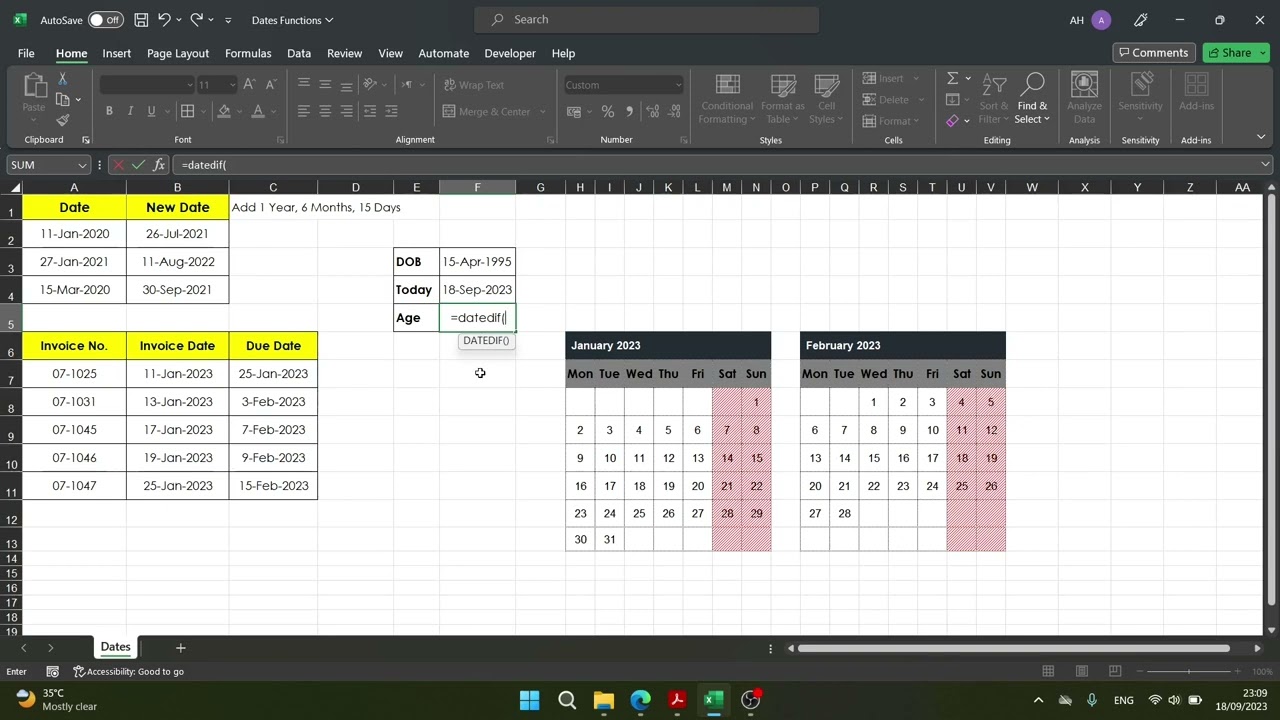Image resolution: width=1280 pixels, height=720 pixels.
Task: Add a new sheet with plus button
Action: tap(180, 648)
